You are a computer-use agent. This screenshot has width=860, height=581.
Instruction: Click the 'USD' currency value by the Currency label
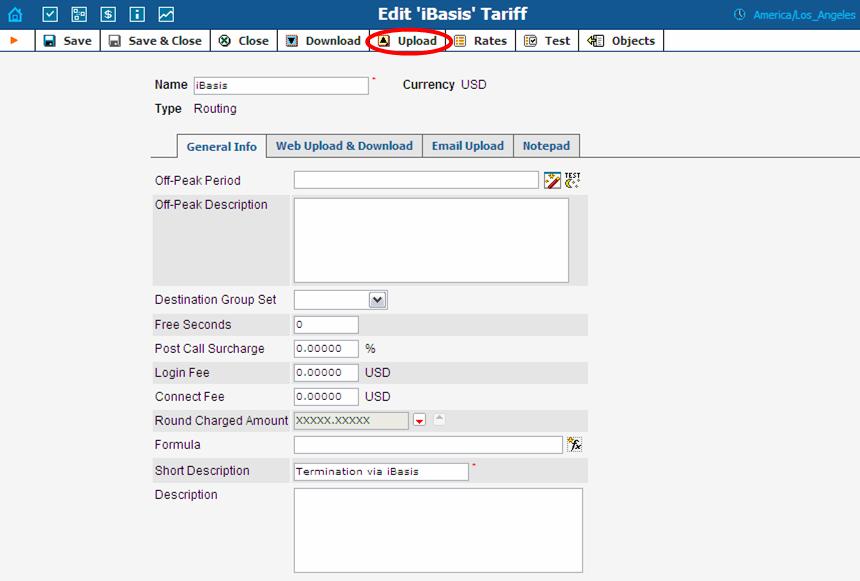473,84
